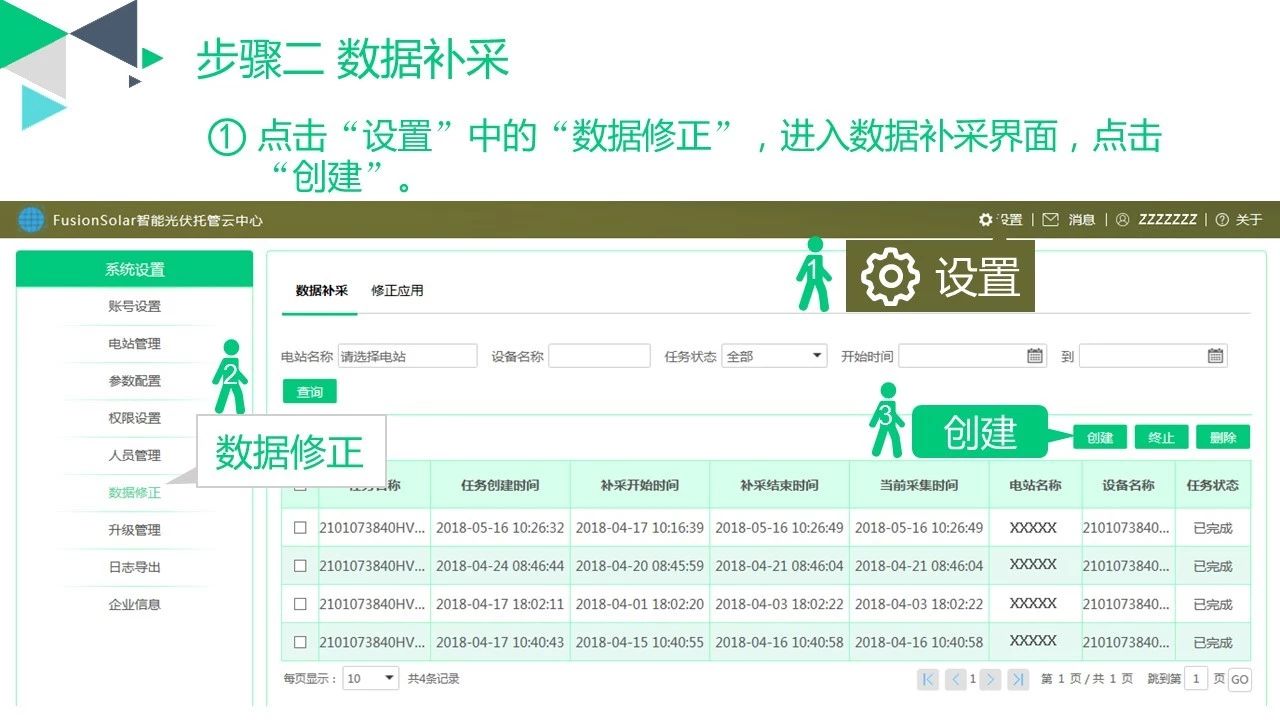This screenshot has width=1280, height=720.
Task: Click the last-page navigation arrow
Action: [1018, 679]
